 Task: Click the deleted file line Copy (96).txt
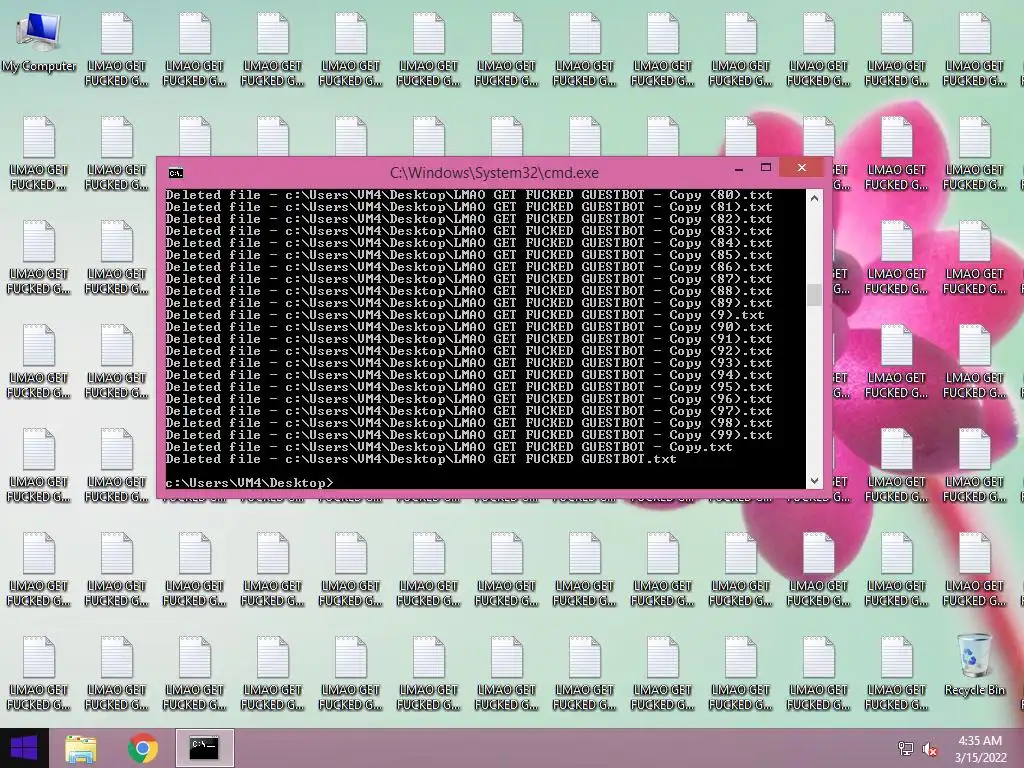[x=469, y=398]
